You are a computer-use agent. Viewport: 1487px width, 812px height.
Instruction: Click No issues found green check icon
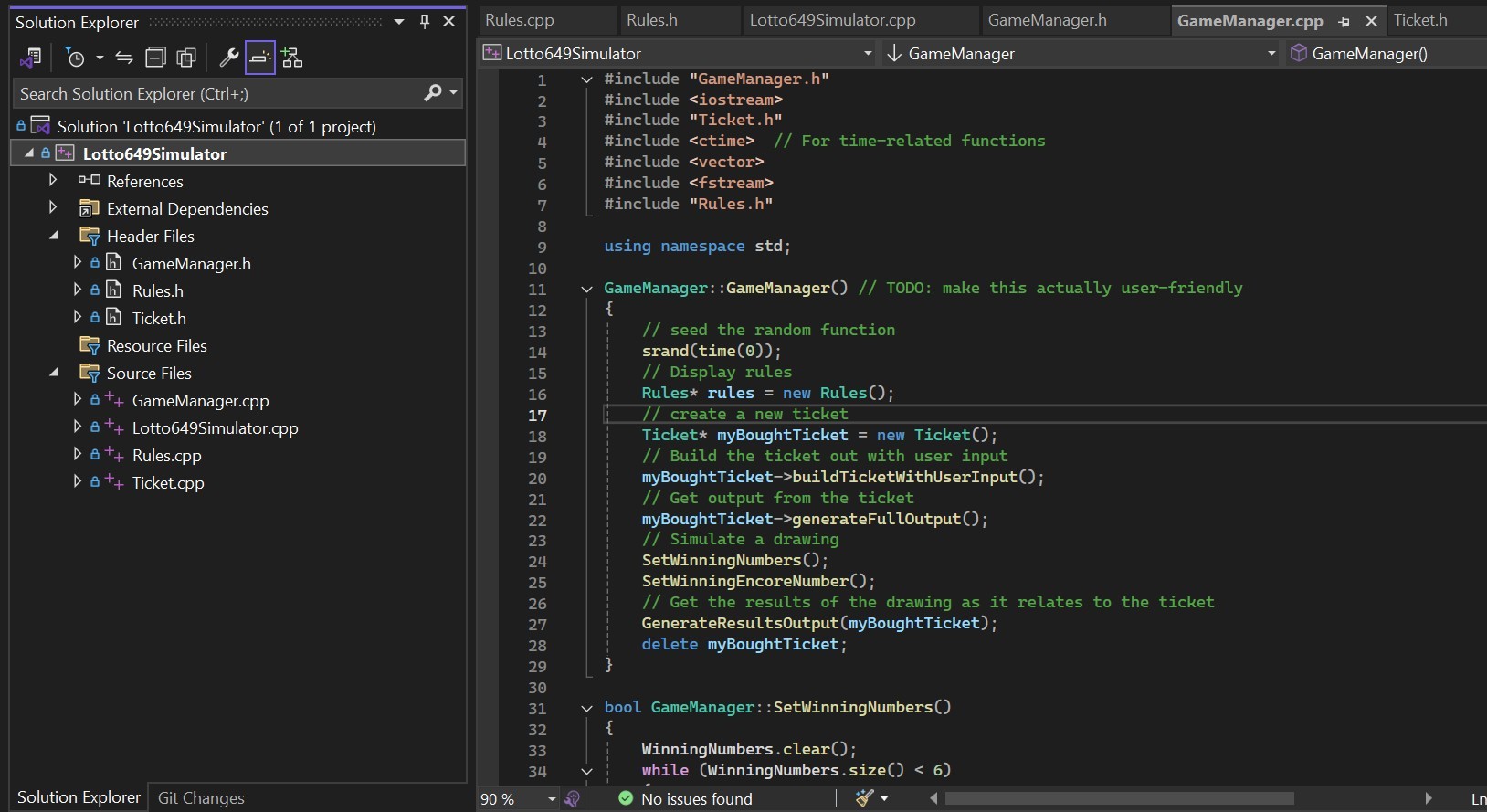tap(626, 798)
